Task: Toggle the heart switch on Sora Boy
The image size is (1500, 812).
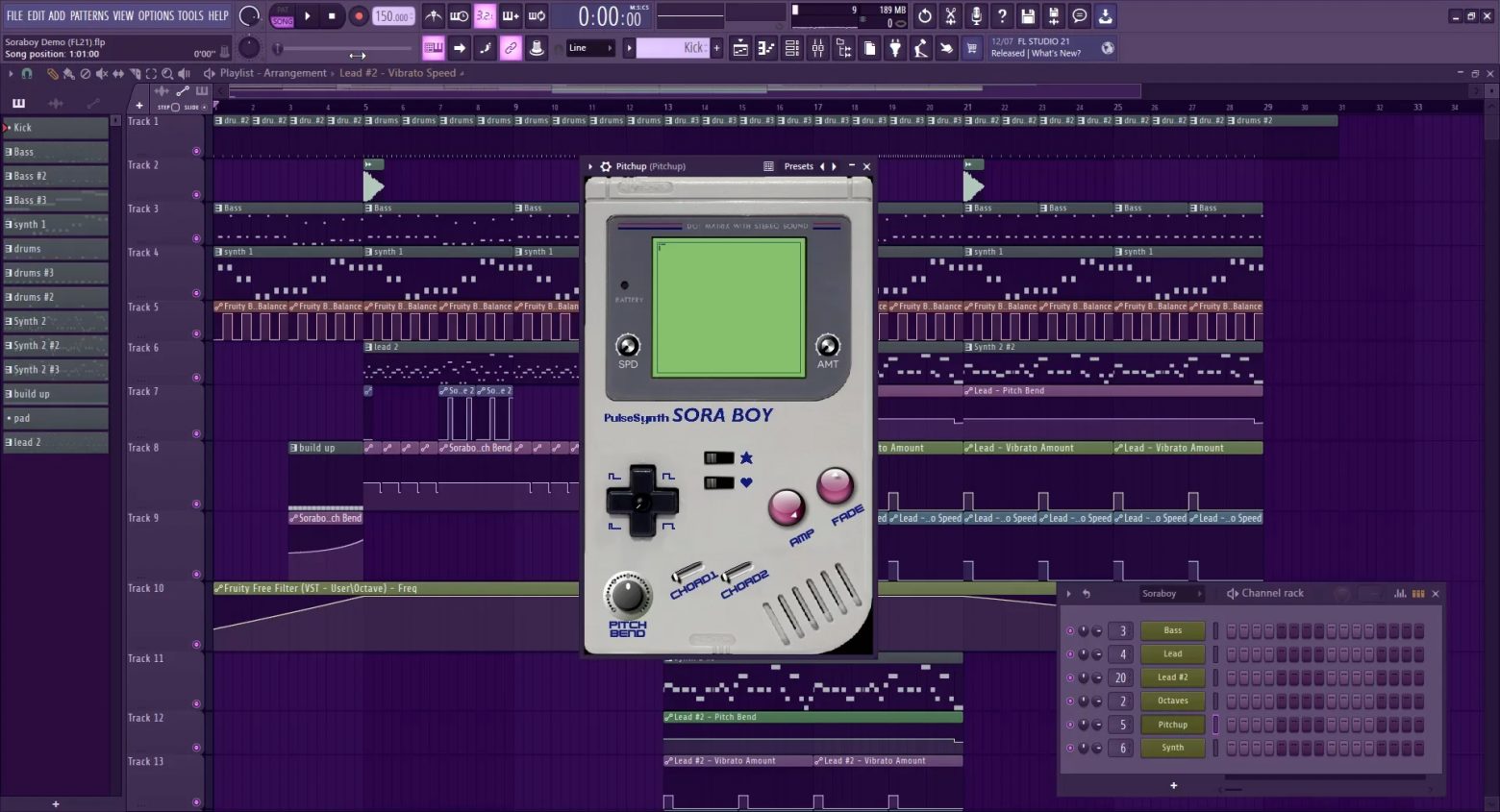Action: click(x=719, y=482)
